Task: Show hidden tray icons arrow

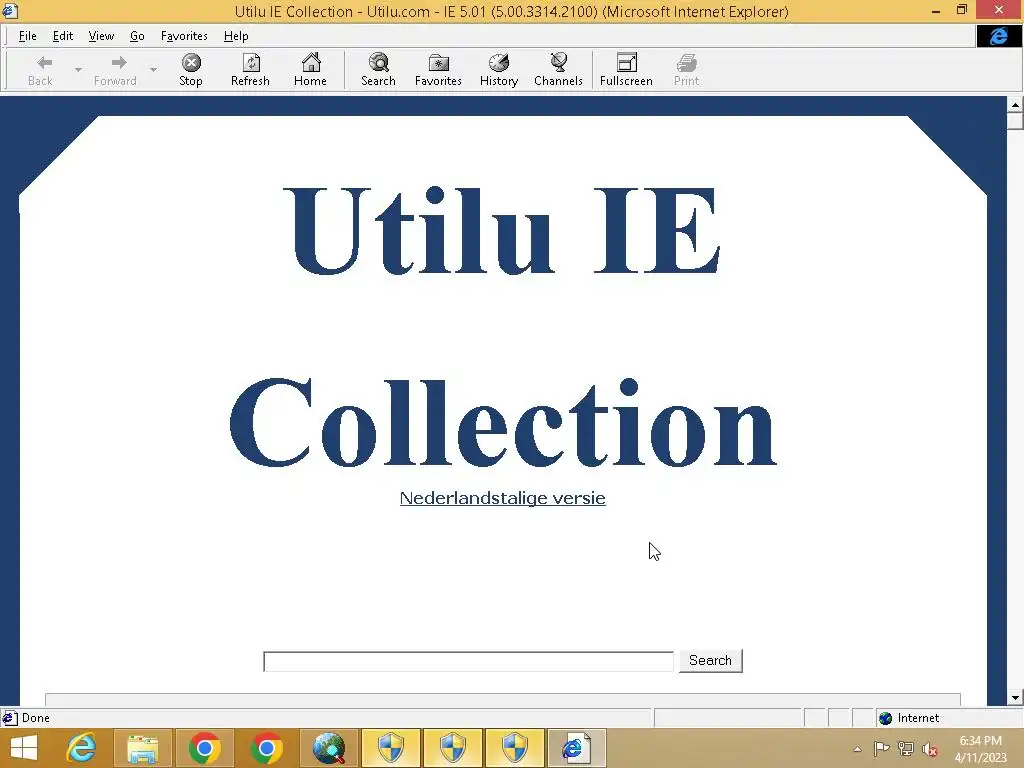Action: coord(857,749)
